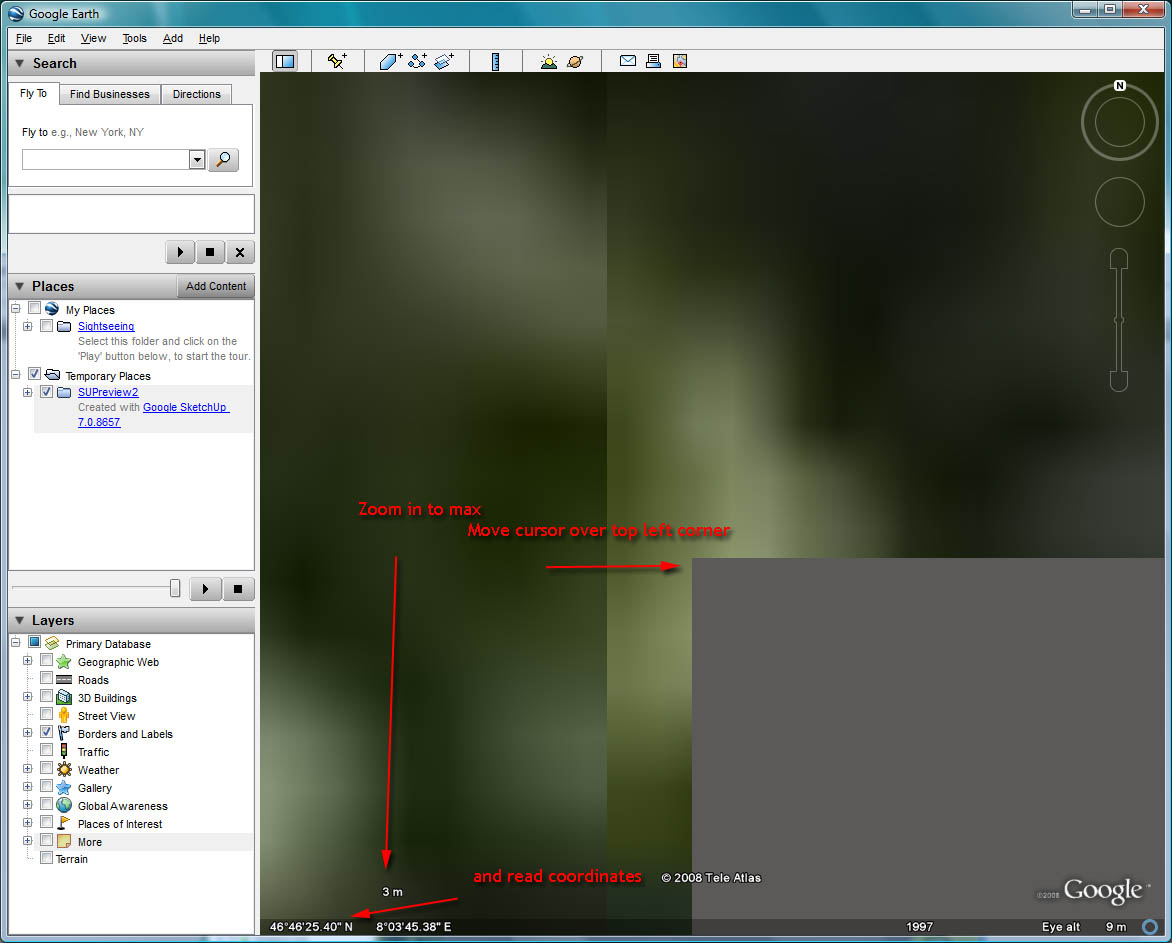
Task: Click the zoom slider in navigation controls
Action: coord(1119,320)
